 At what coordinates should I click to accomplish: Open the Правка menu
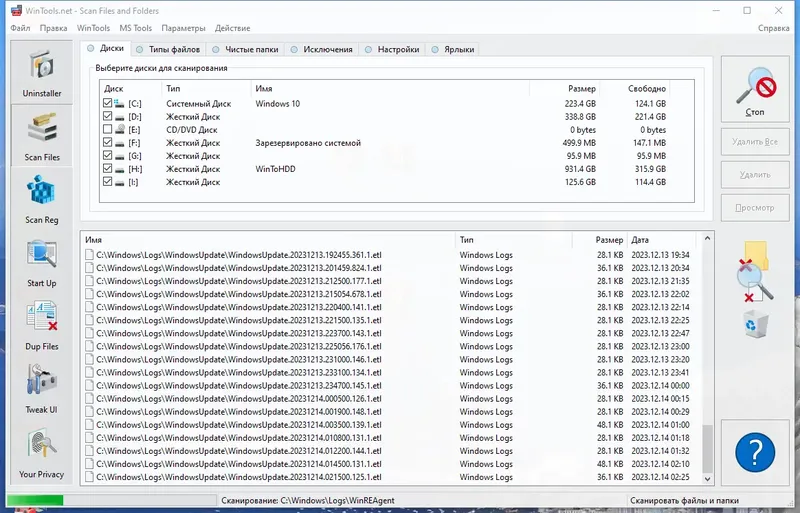pyautogui.click(x=54, y=28)
